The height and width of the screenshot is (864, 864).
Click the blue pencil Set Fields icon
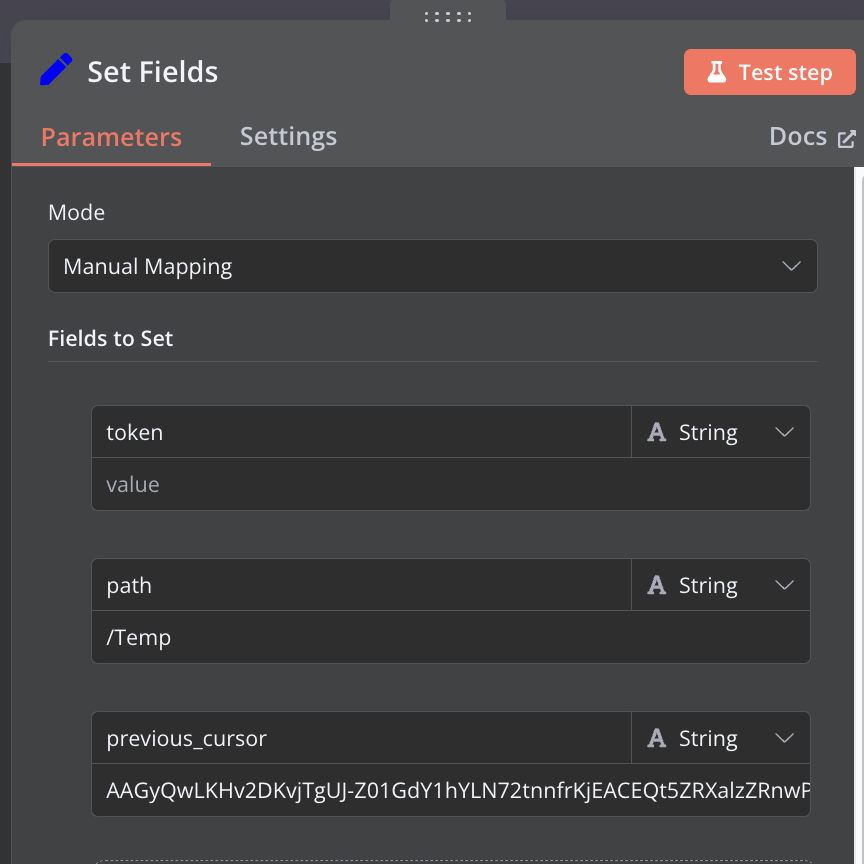[56, 69]
